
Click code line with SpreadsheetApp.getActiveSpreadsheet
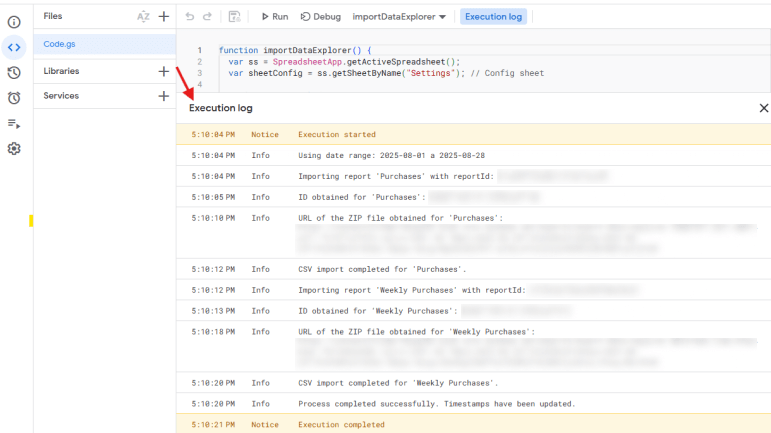click(344, 62)
